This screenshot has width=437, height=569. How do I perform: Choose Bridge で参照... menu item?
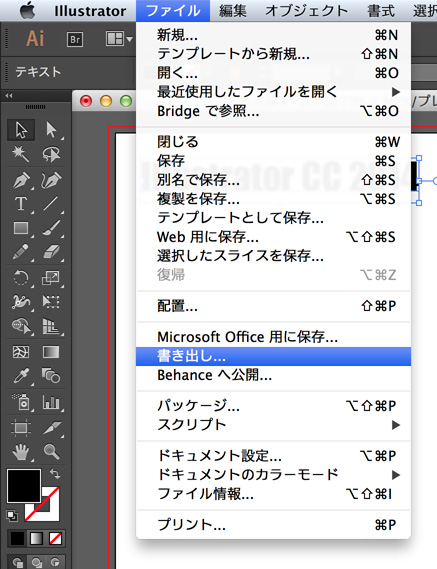click(273, 111)
